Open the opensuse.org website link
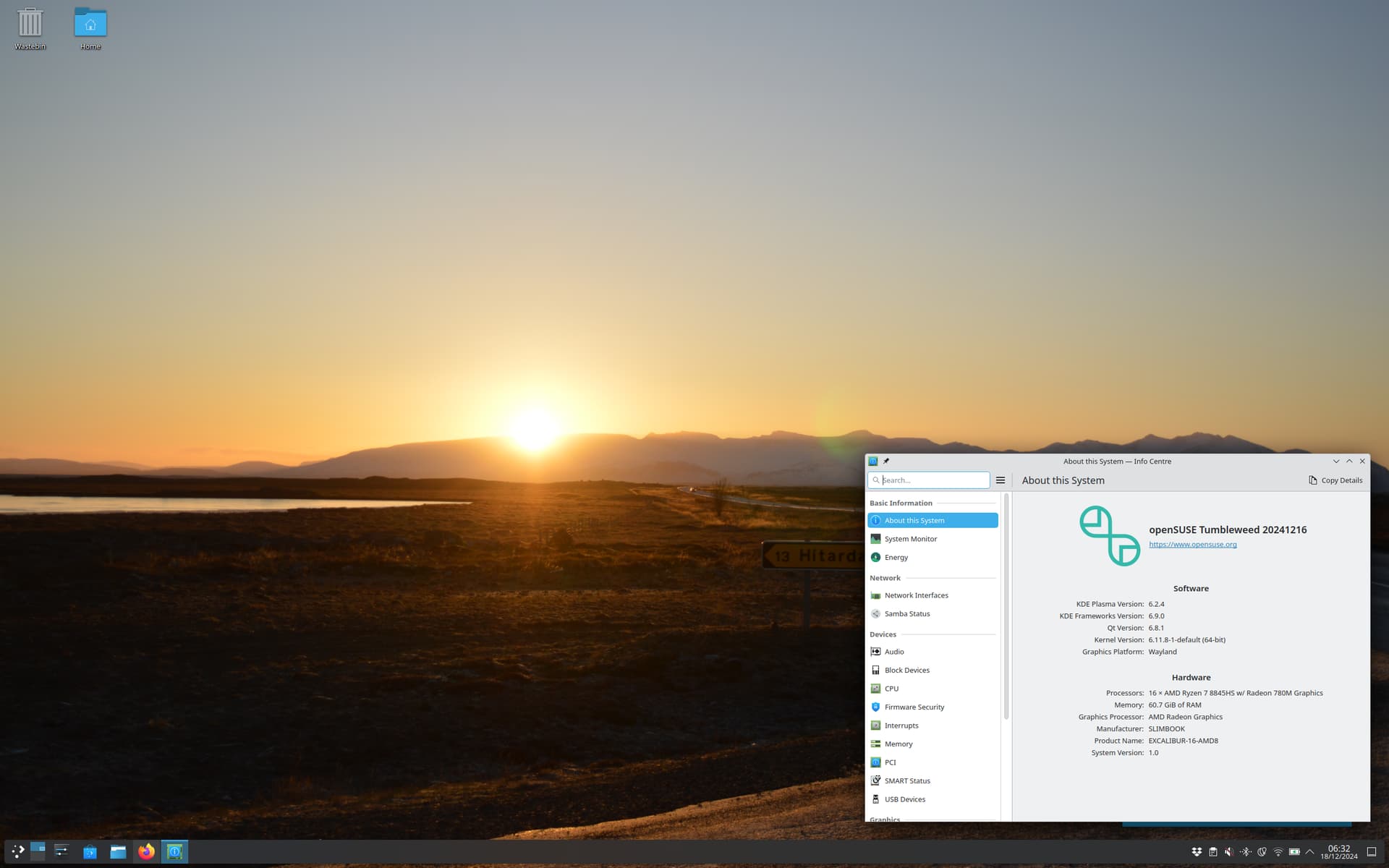The image size is (1389, 868). [1192, 545]
